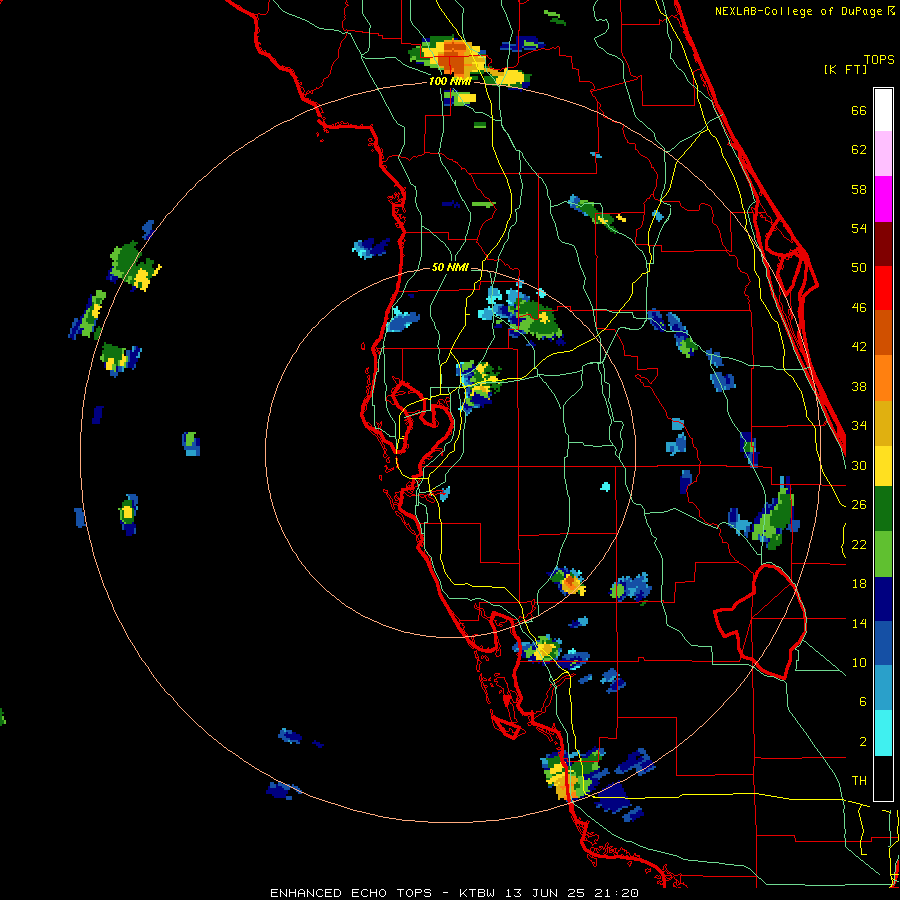Click the legend value 18
This screenshot has height=900, width=900.
[x=859, y=584]
